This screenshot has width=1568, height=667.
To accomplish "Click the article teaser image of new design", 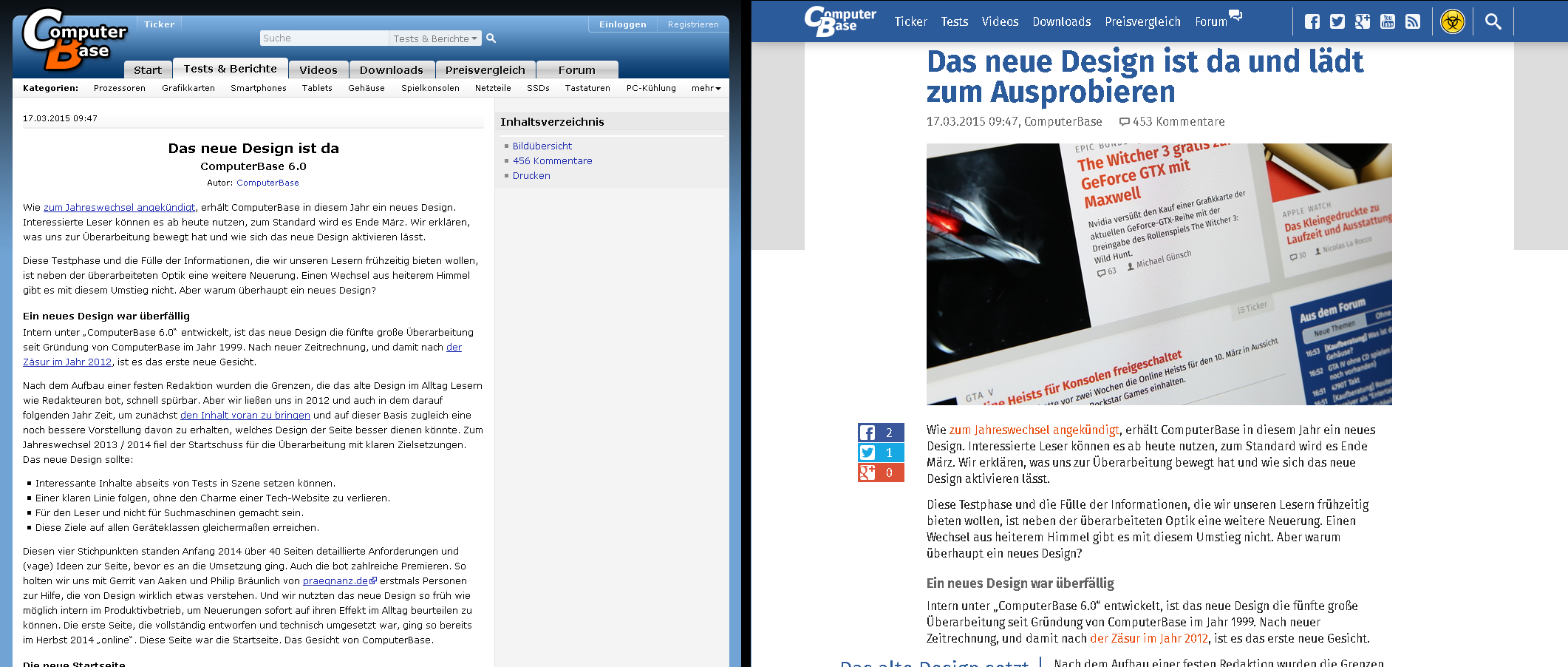I will (1159, 274).
